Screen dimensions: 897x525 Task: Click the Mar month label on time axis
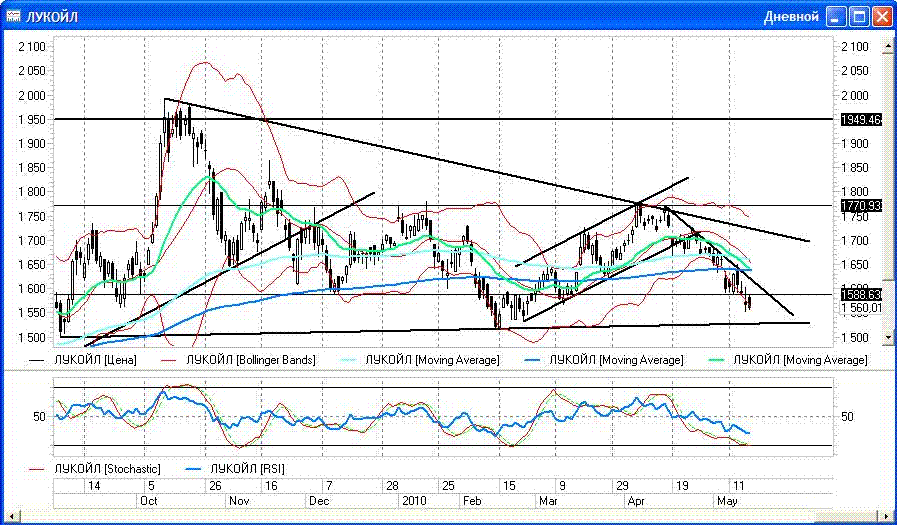coord(547,501)
